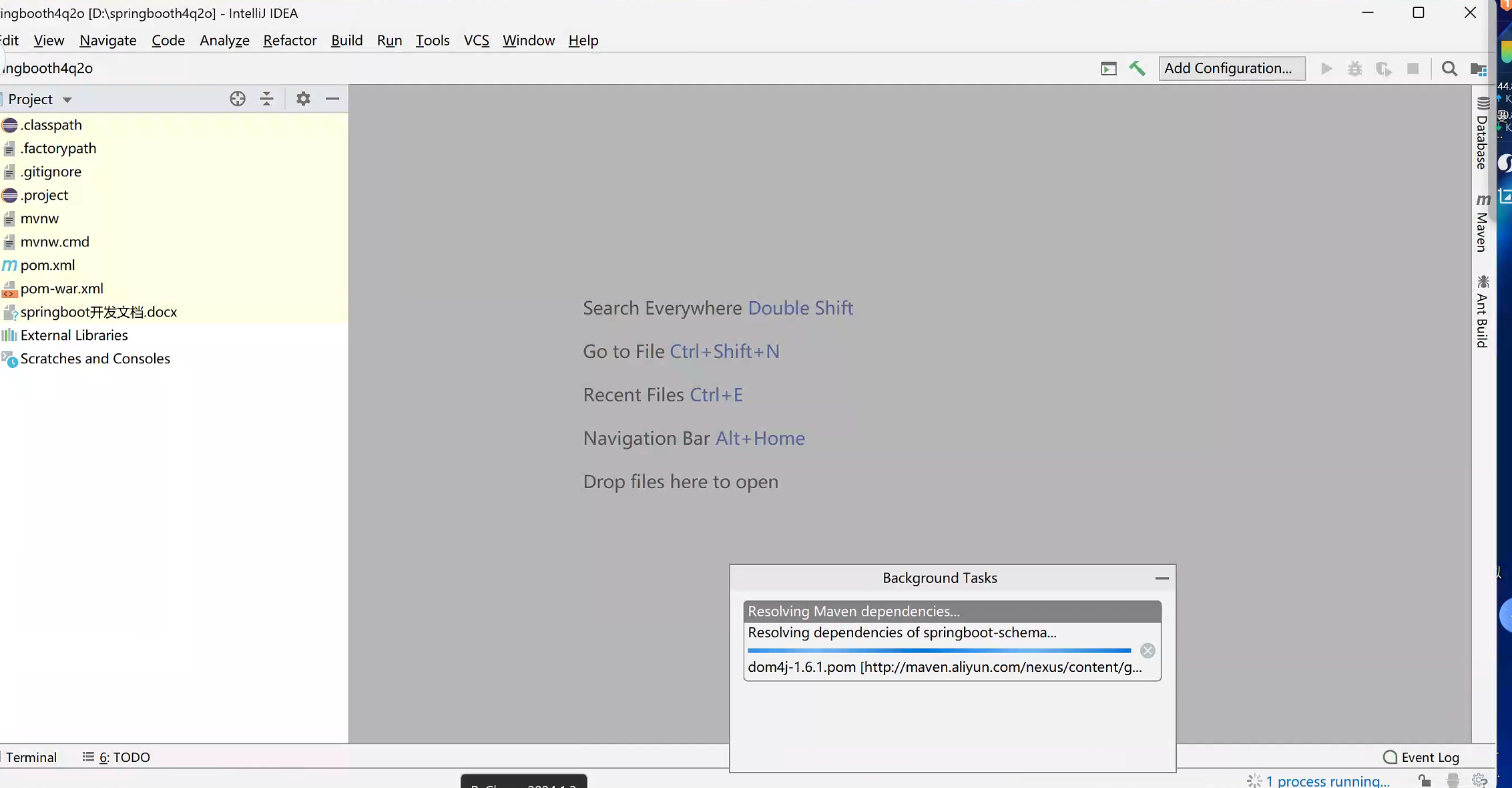Screen dimensions: 1512x788
Task: Open the Tools menu
Action: click(433, 41)
